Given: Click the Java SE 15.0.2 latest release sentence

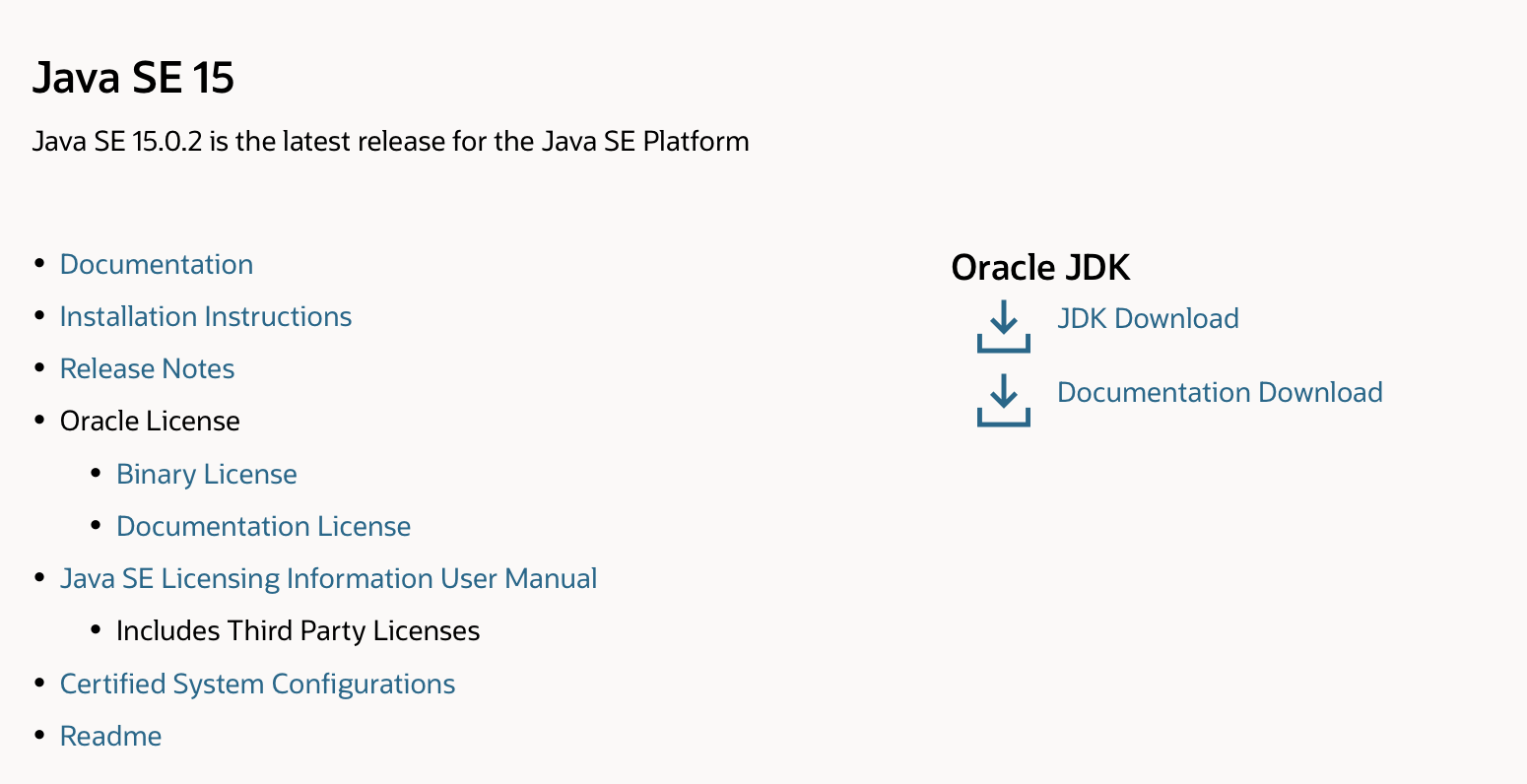Looking at the screenshot, I should (x=391, y=141).
